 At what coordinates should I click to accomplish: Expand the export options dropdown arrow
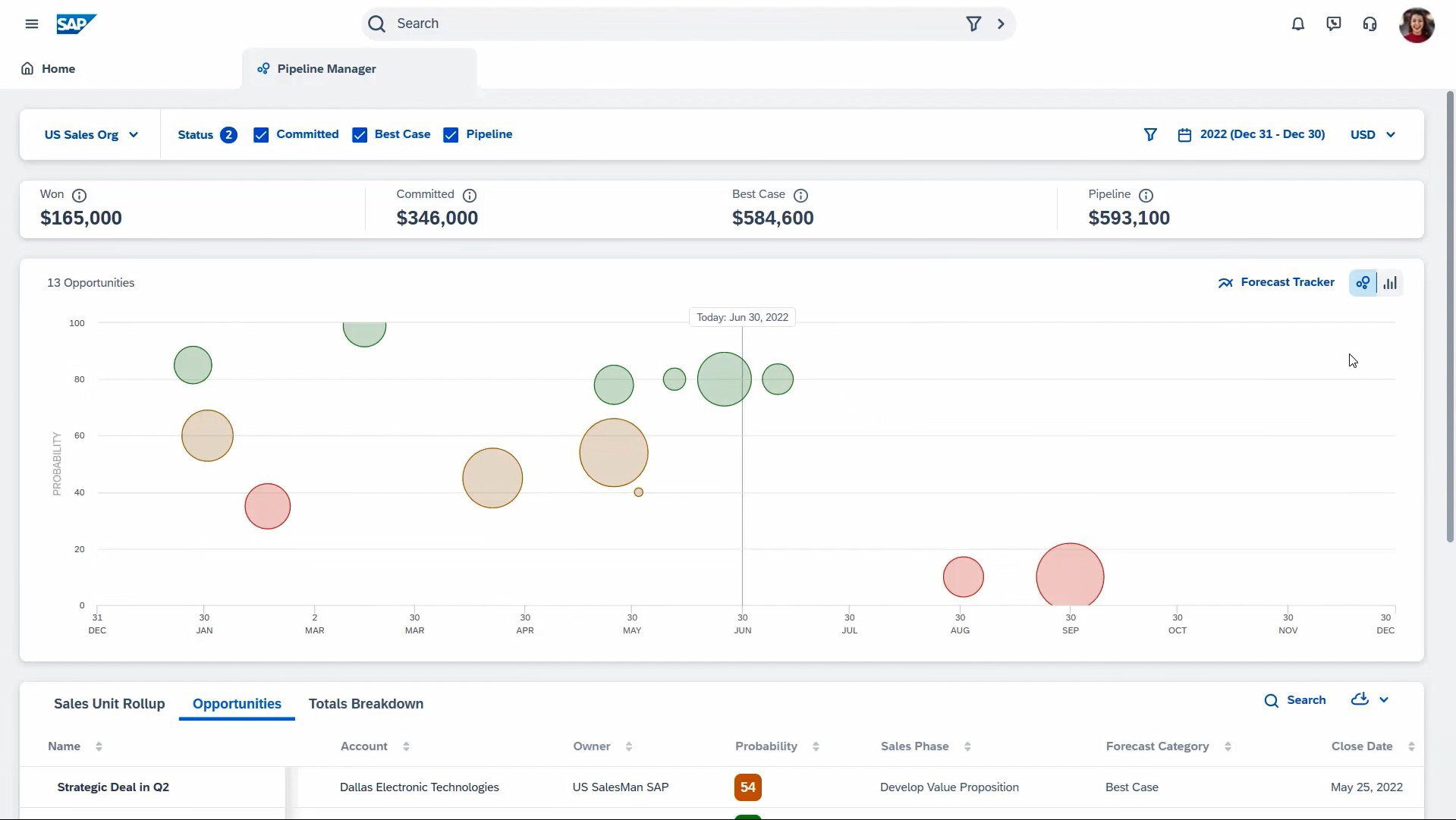[x=1383, y=700]
